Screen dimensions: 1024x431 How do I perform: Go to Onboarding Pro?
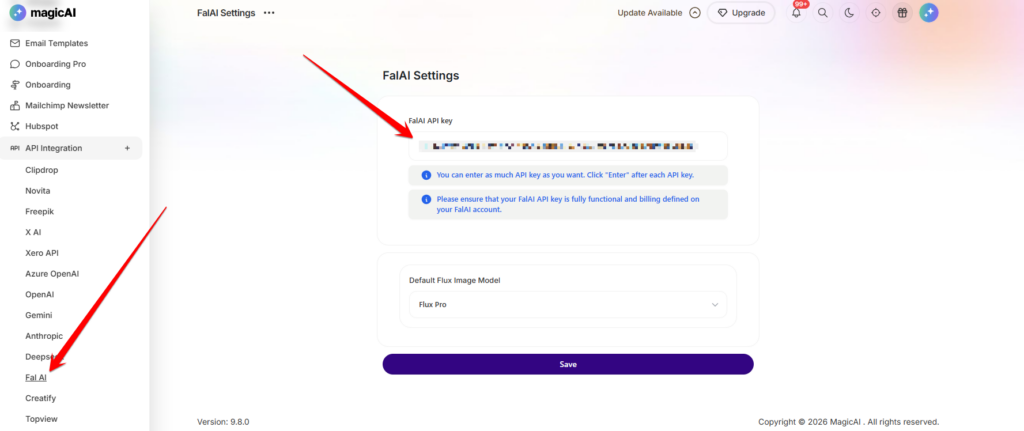55,64
